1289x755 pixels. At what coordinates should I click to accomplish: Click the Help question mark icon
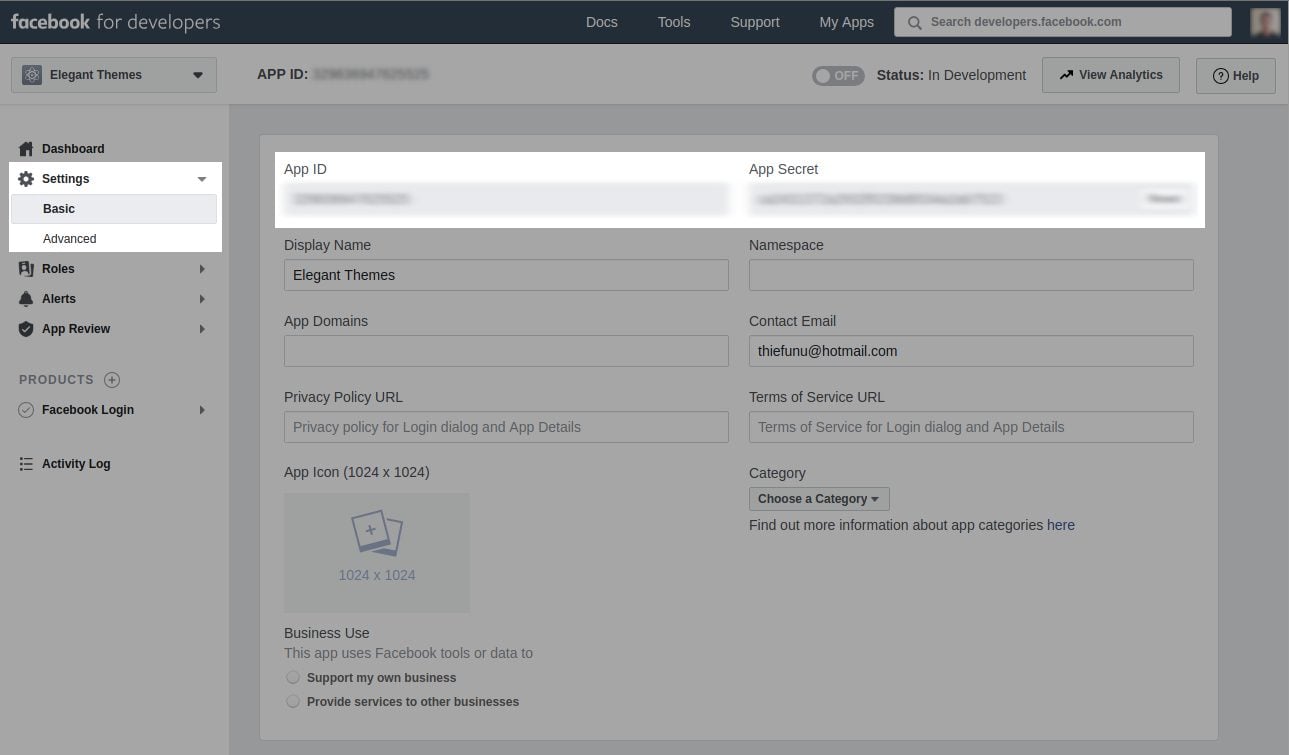click(x=1221, y=75)
